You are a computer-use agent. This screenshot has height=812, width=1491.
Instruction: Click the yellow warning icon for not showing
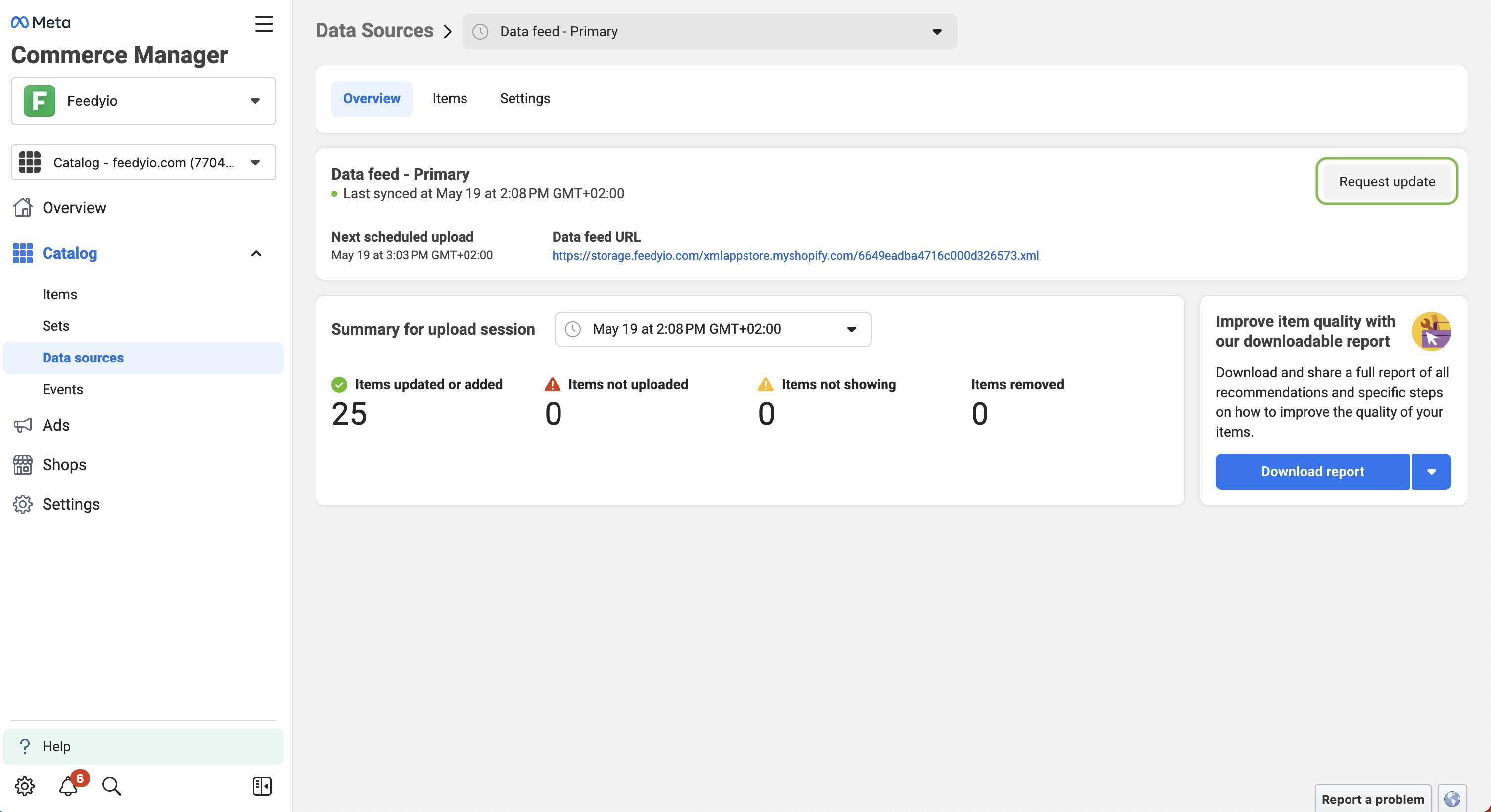766,384
